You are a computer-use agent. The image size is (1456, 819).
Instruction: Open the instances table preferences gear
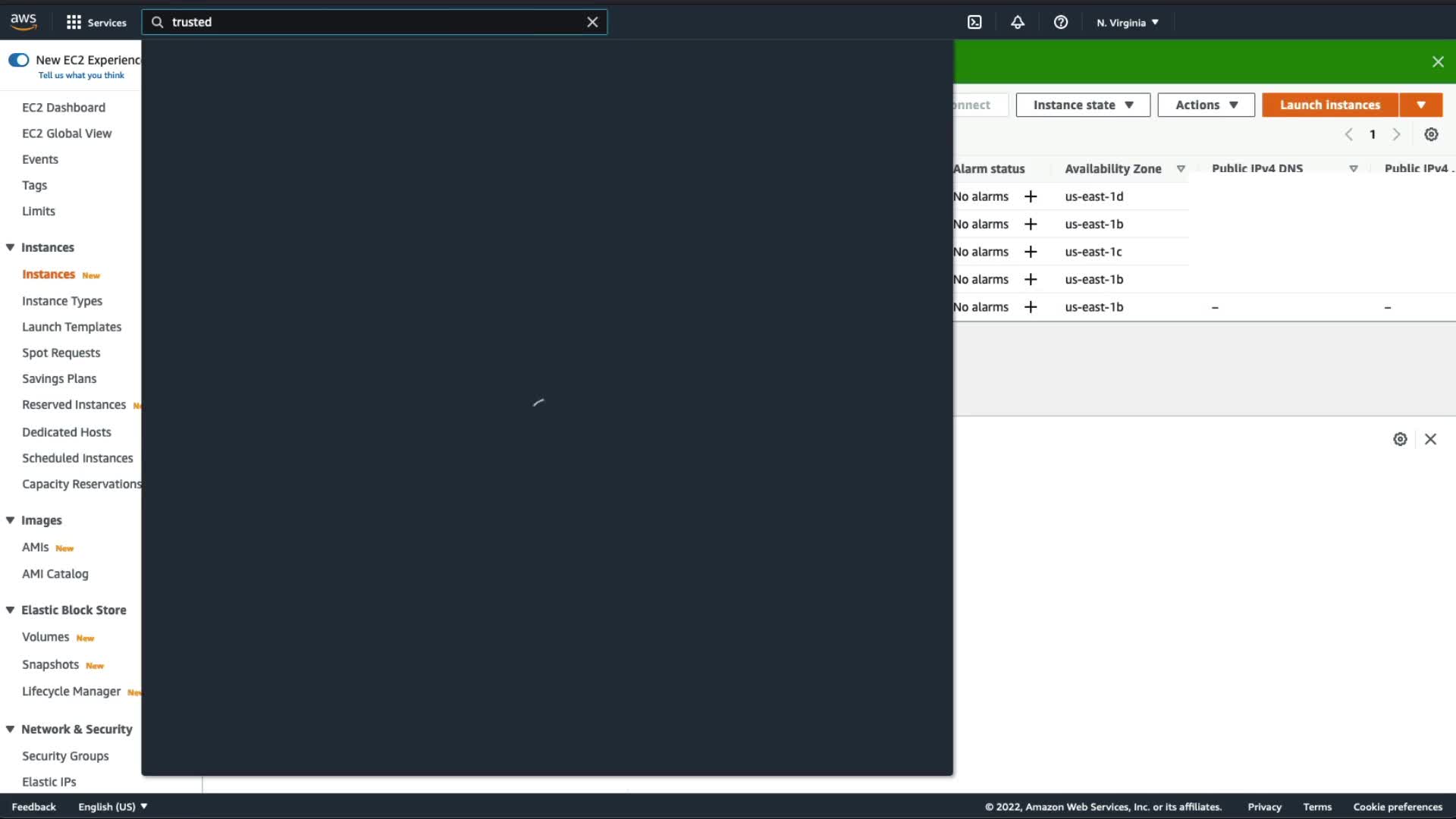[x=1431, y=134]
